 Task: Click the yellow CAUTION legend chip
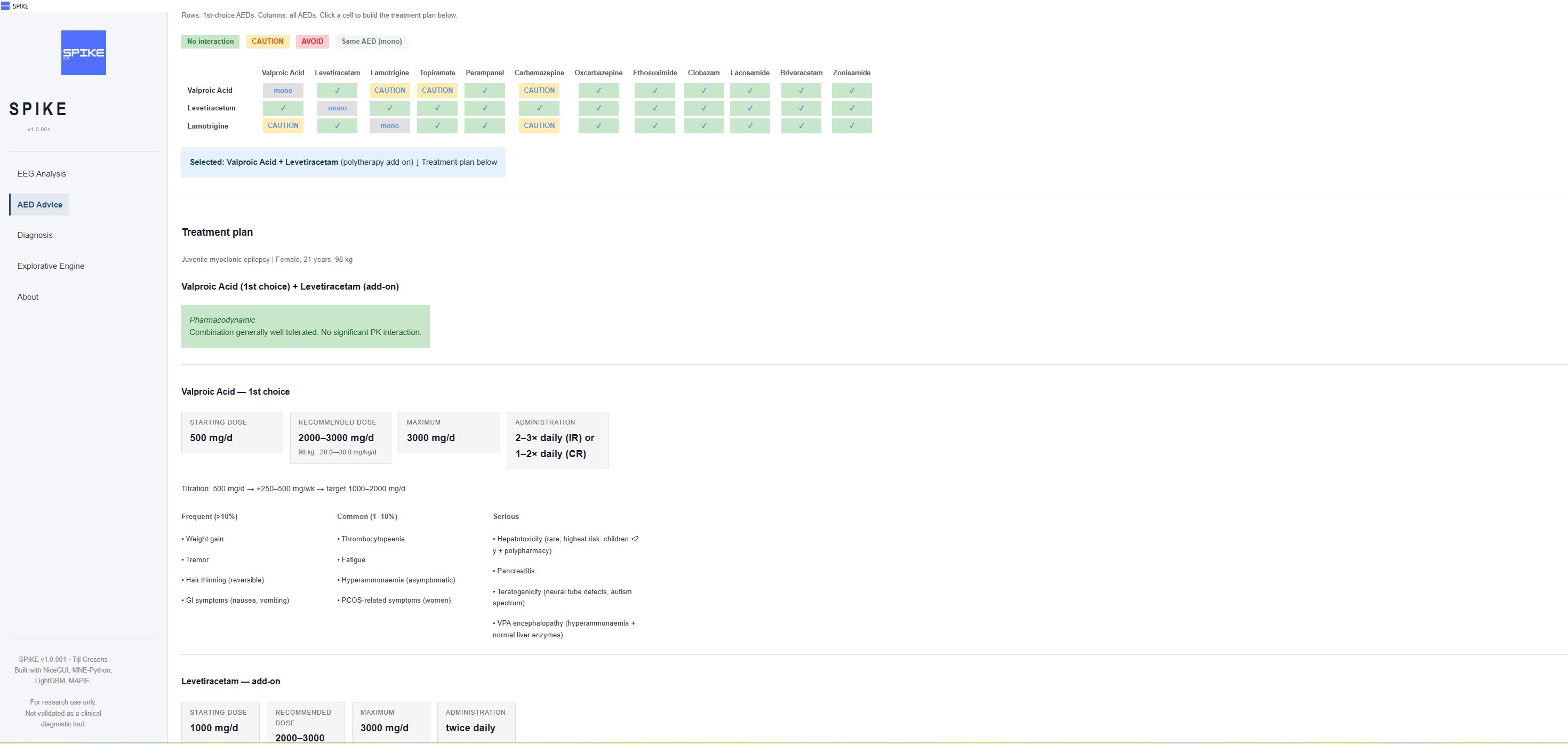click(x=268, y=42)
